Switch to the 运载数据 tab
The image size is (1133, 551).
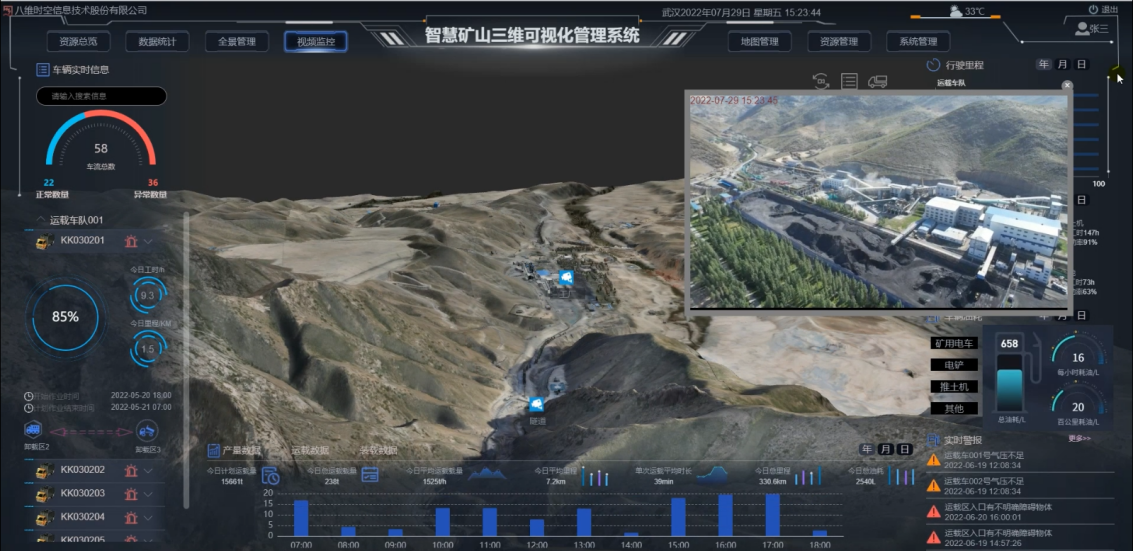click(x=309, y=451)
